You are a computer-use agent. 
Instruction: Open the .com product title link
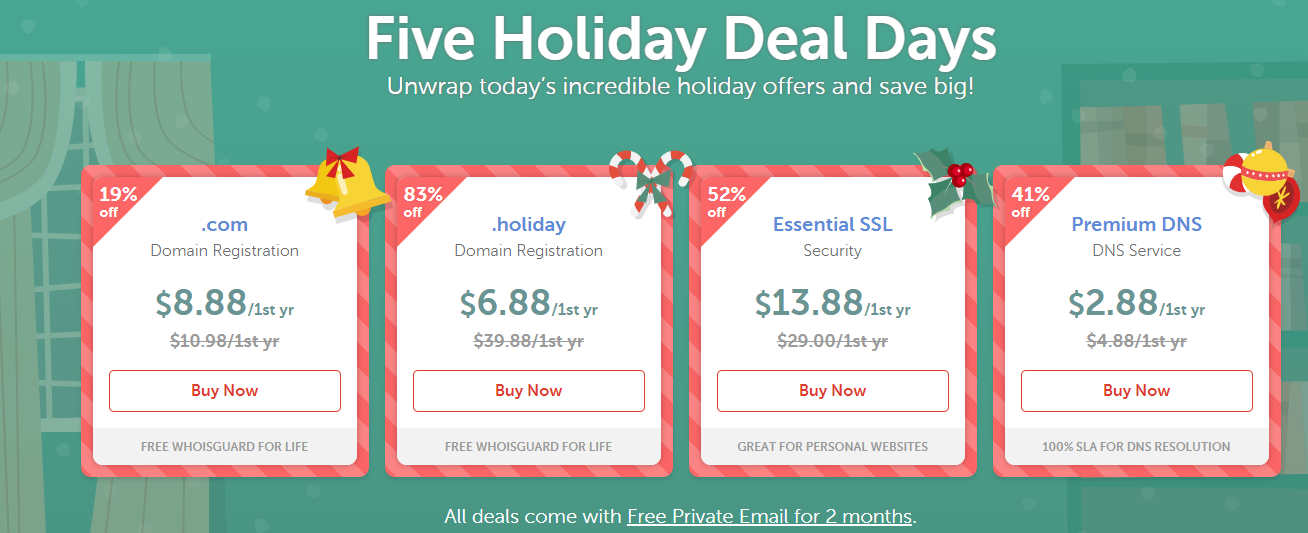tap(225, 224)
